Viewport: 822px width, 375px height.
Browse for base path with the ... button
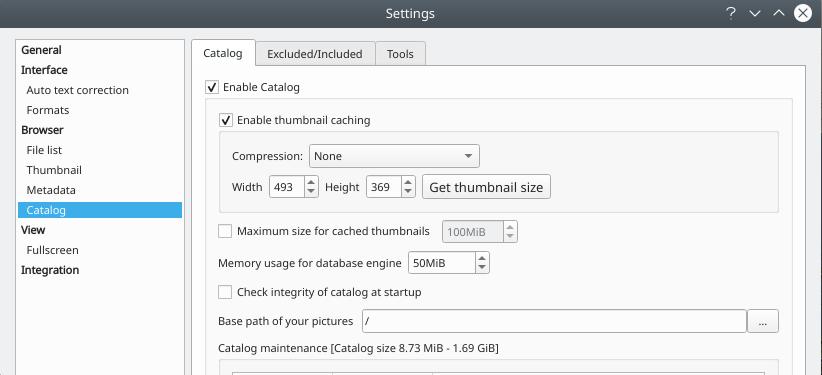(x=763, y=321)
